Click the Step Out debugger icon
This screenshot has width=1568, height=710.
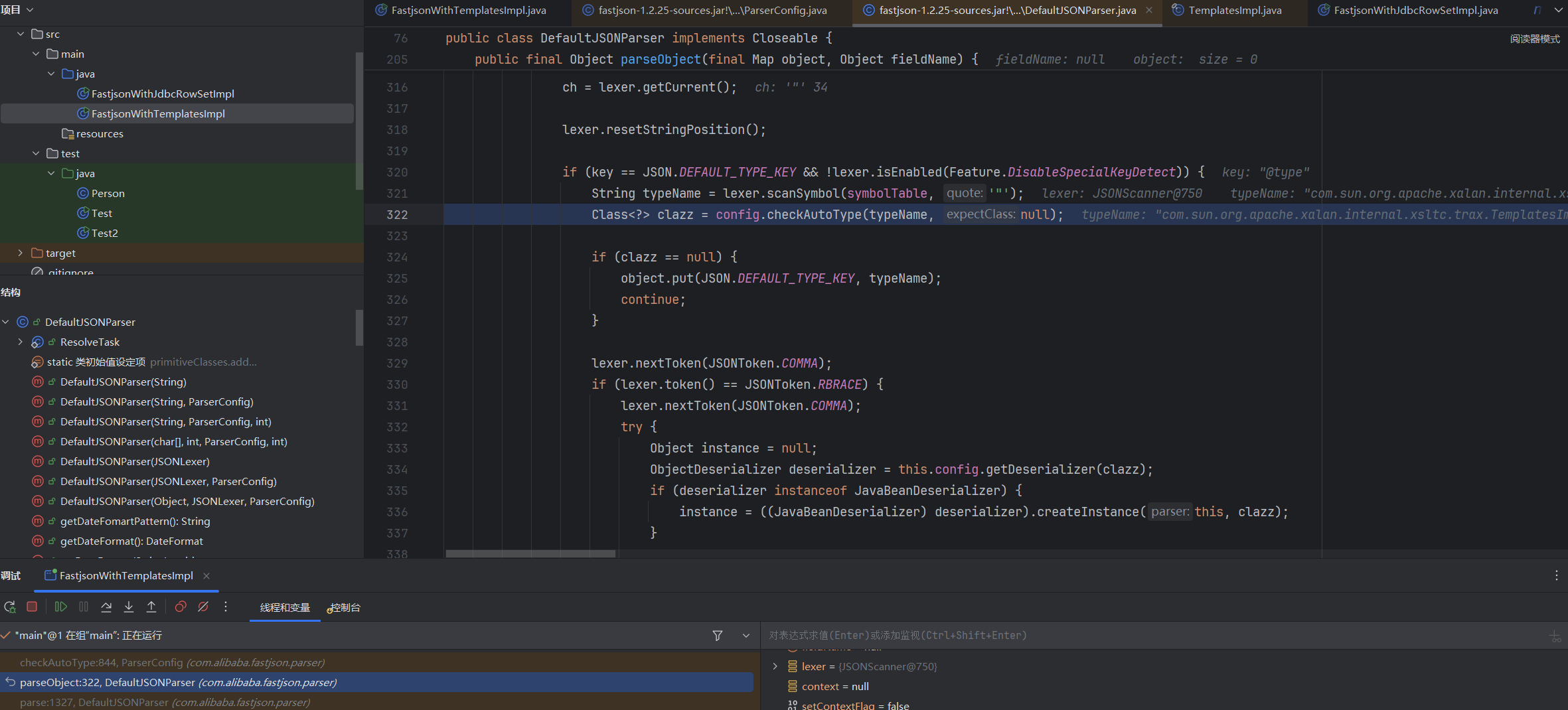point(151,607)
